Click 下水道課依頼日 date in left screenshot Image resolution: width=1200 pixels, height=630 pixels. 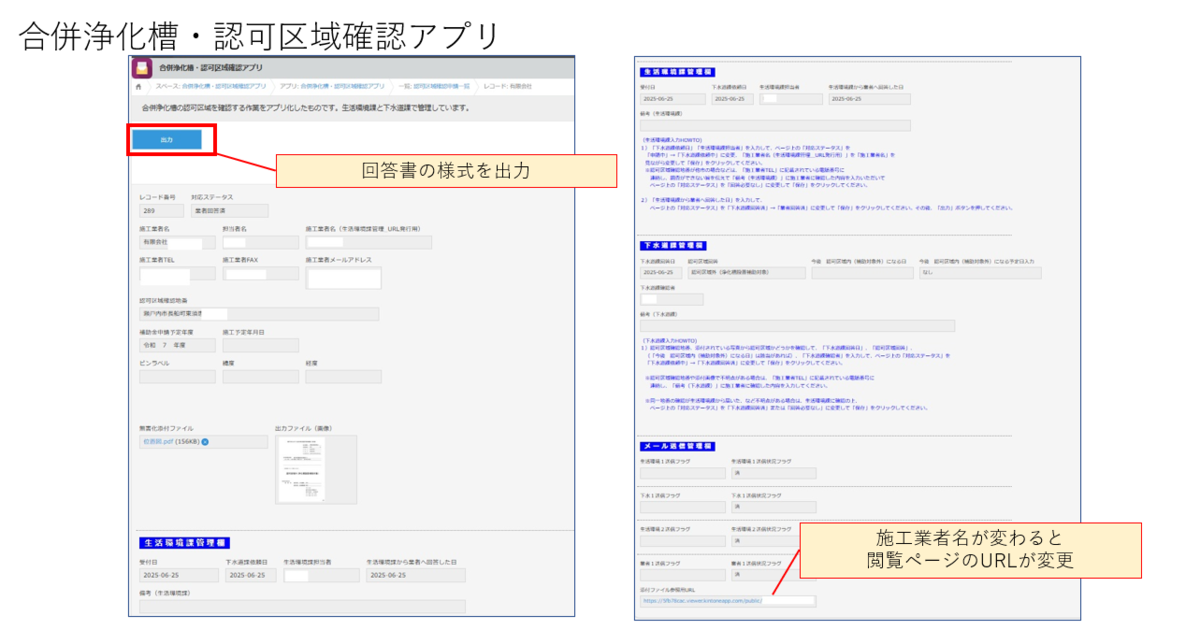coord(251,575)
